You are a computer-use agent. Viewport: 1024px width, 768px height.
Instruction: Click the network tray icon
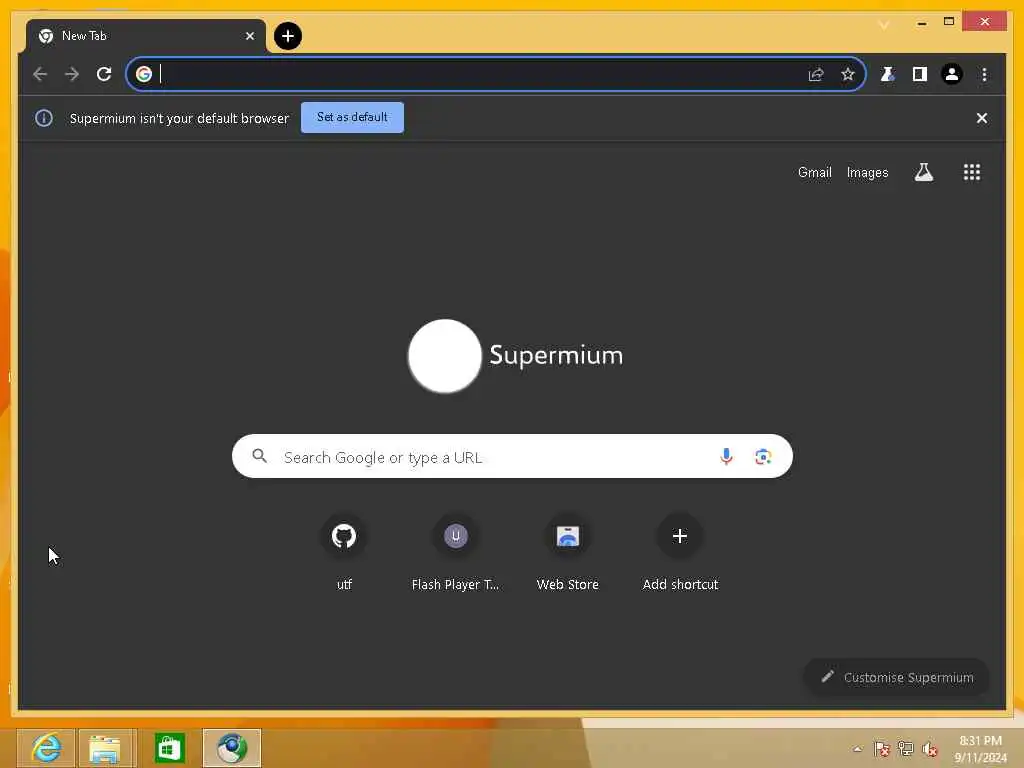click(x=906, y=749)
